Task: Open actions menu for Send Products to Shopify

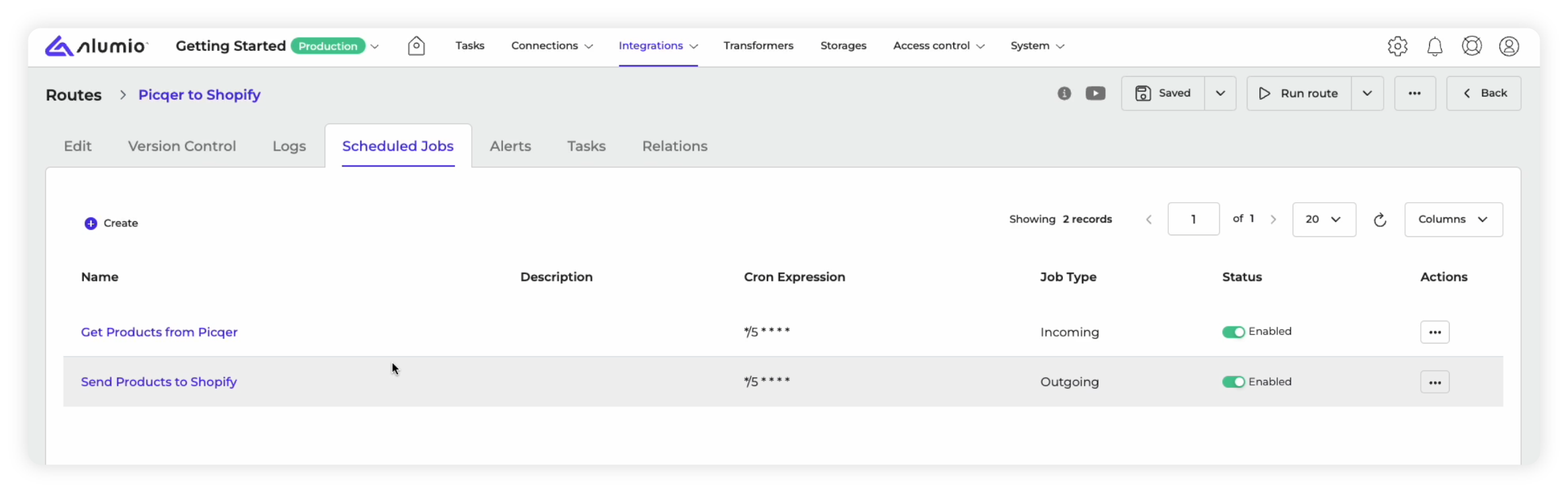Action: 1434,382
